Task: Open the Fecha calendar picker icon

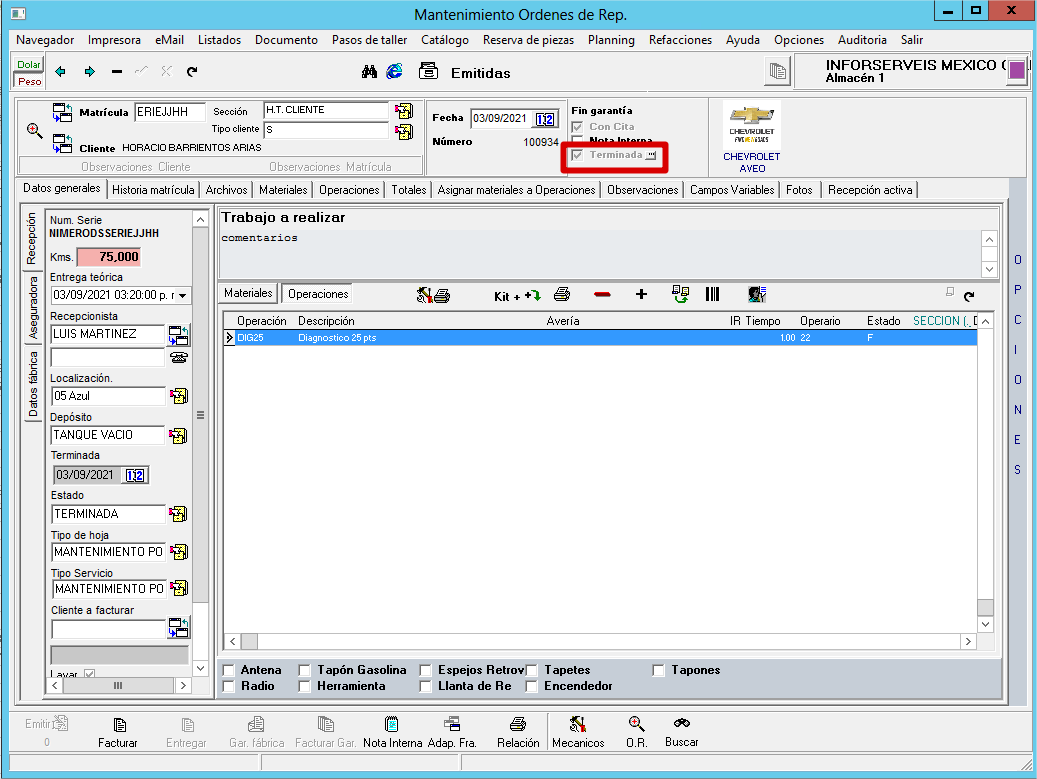Action: point(545,119)
